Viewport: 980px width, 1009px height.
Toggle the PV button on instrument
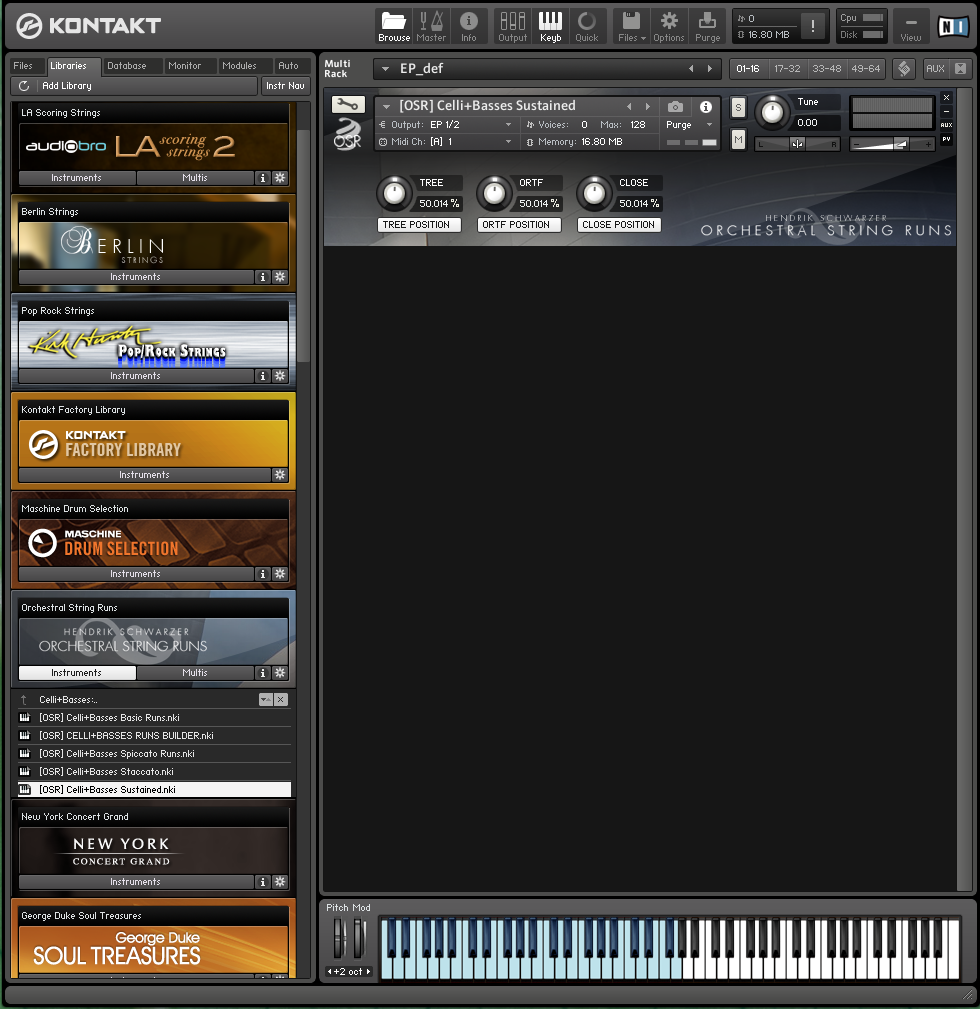947,139
